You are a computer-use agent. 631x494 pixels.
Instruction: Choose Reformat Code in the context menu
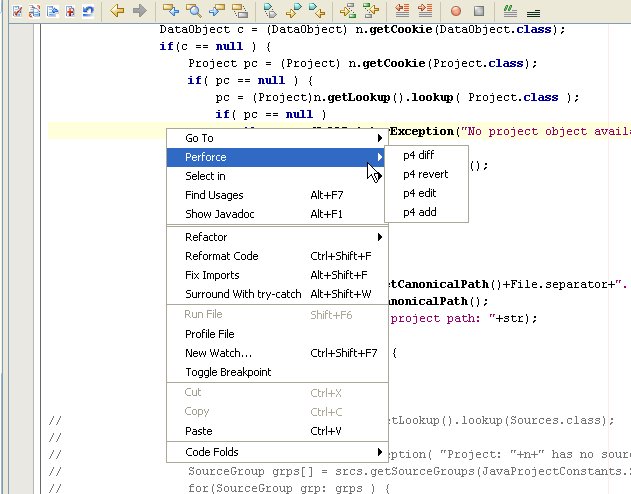click(x=277, y=256)
